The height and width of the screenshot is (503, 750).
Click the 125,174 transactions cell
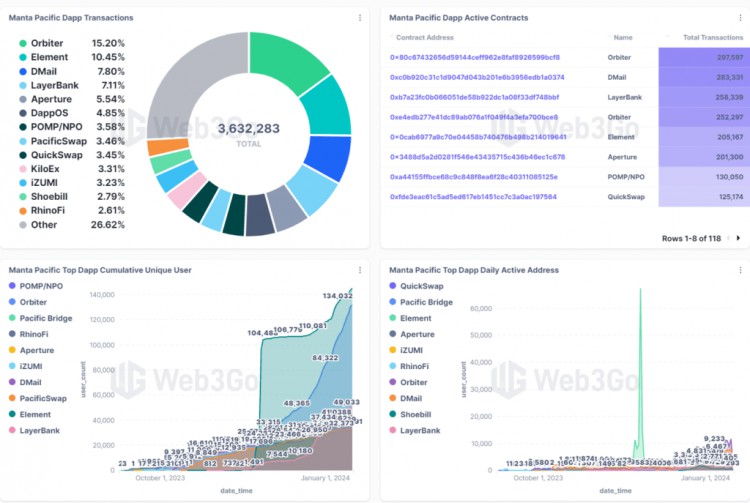point(704,197)
